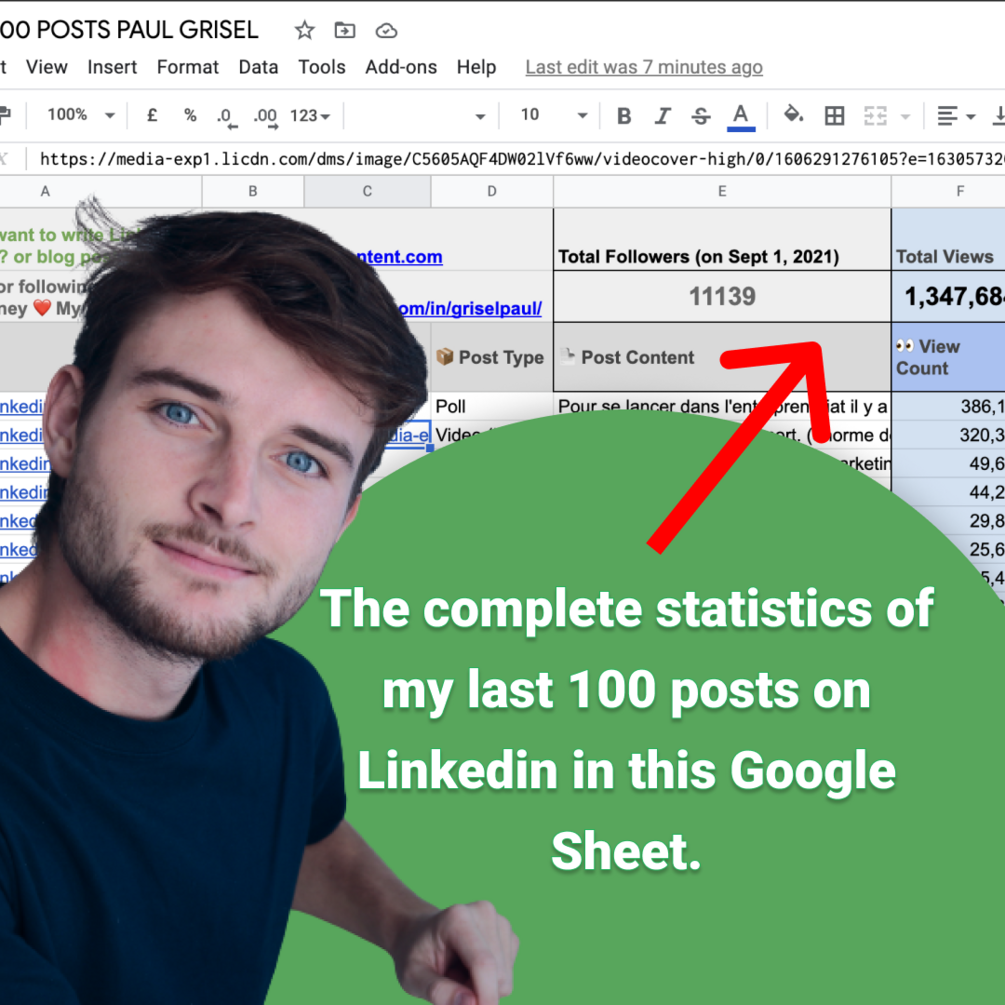Select column F header
The height and width of the screenshot is (1005, 1005).
click(949, 191)
